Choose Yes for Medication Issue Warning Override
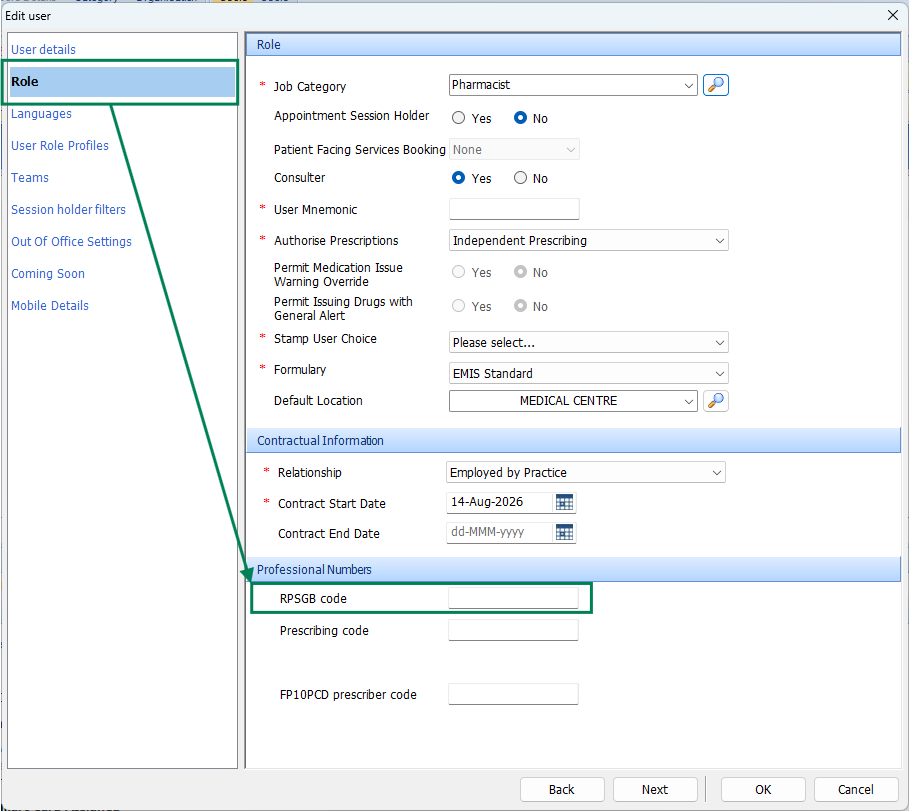Image resolution: width=909 pixels, height=811 pixels. 459,272
